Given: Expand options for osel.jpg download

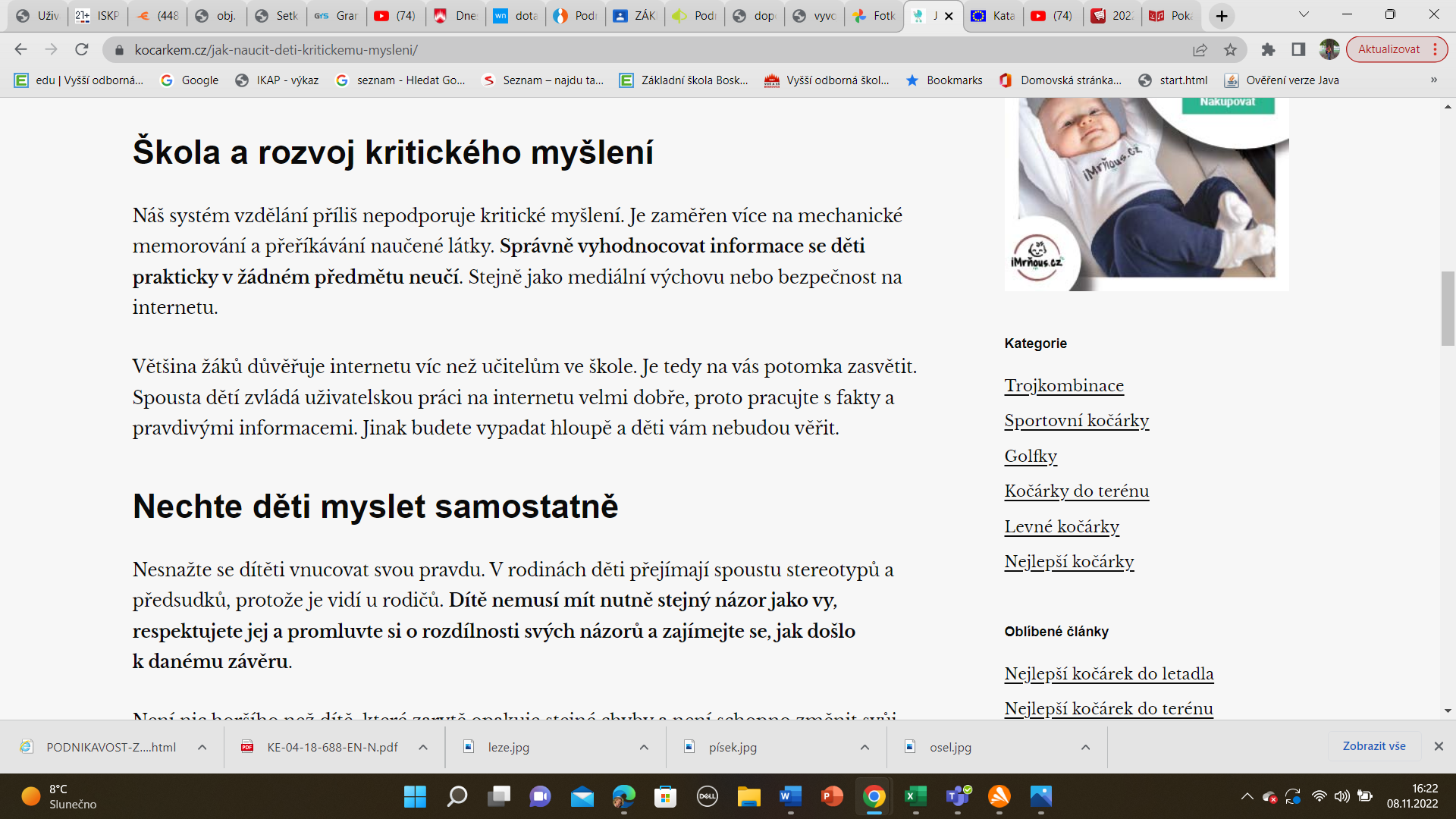Looking at the screenshot, I should (1085, 747).
